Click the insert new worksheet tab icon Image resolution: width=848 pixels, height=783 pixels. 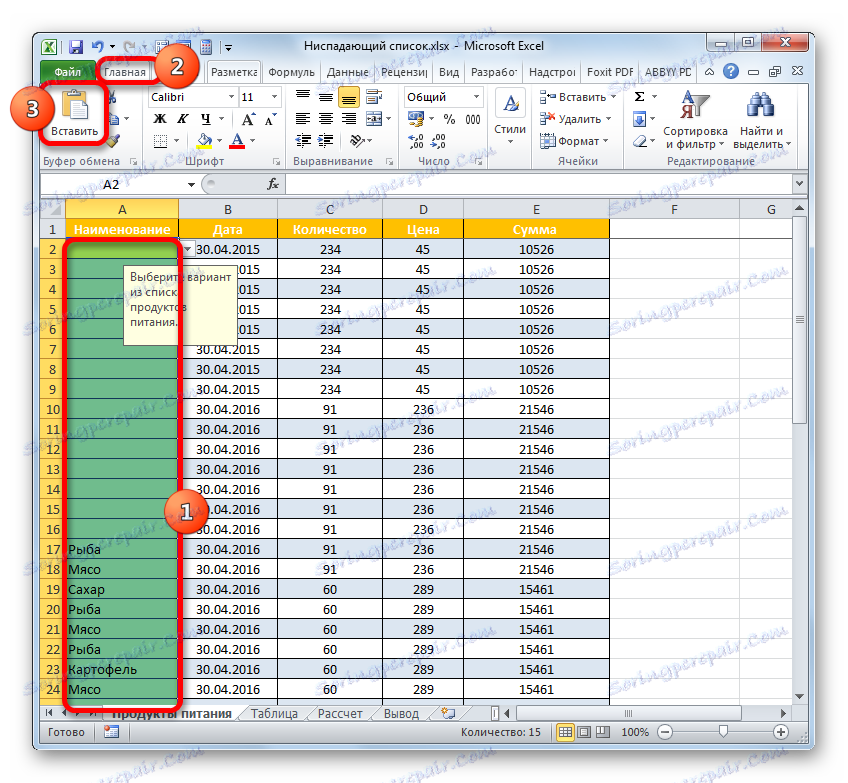448,713
